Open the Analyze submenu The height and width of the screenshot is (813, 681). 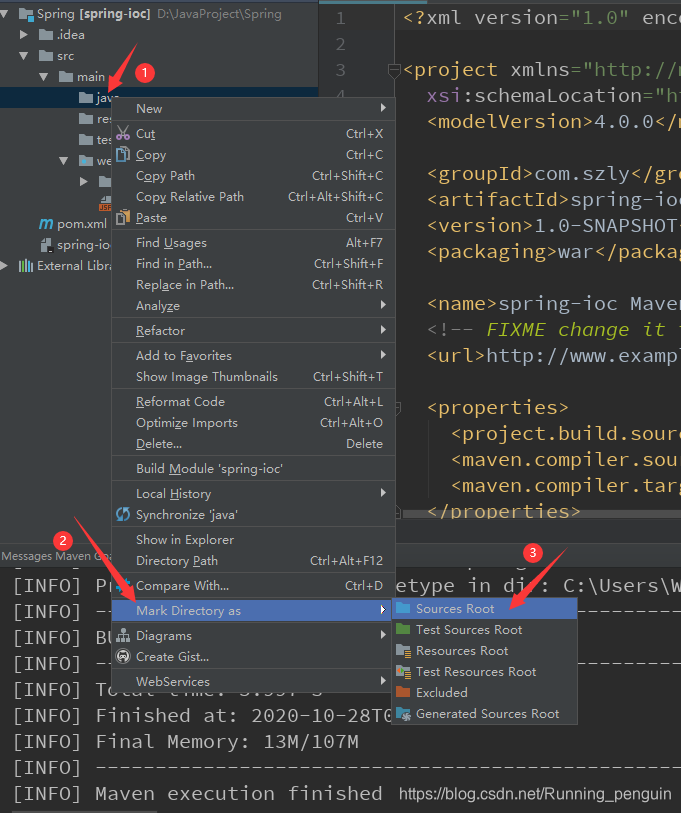[254, 305]
